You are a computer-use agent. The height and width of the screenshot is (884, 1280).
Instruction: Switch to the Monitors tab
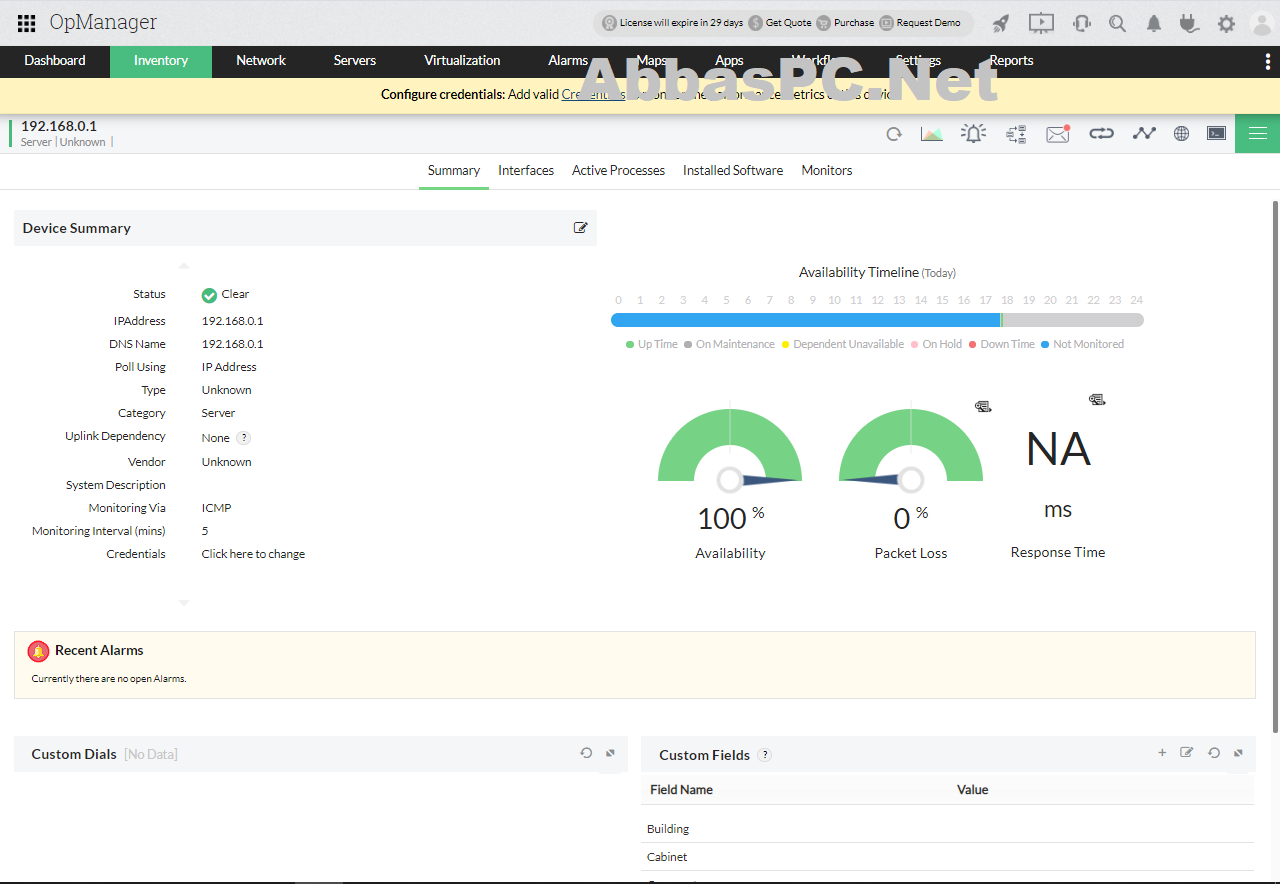point(827,171)
